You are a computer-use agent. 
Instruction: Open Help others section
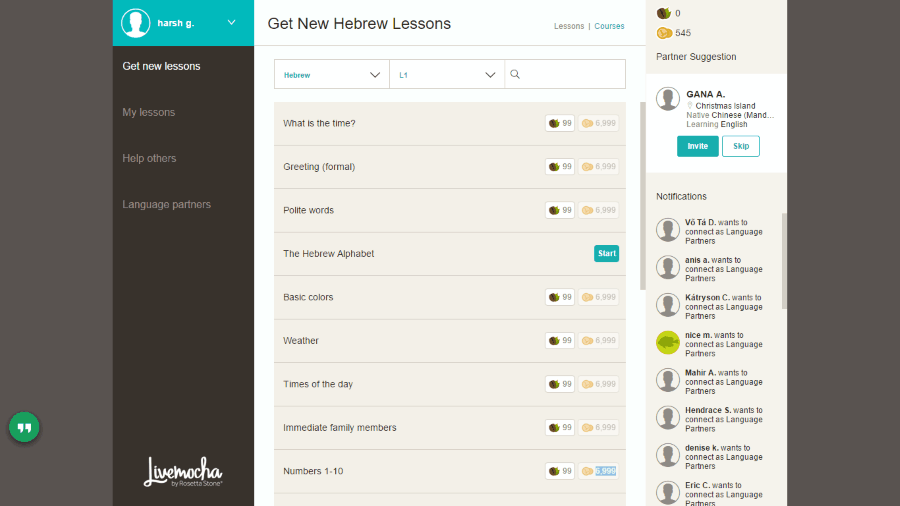[x=149, y=158]
